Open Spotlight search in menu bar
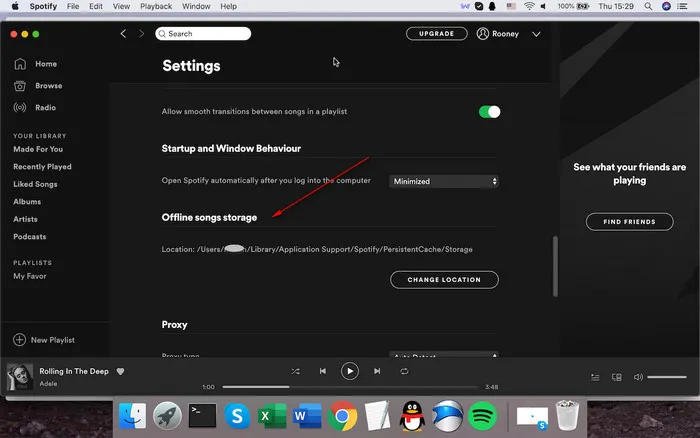The width and height of the screenshot is (700, 438). click(x=648, y=6)
